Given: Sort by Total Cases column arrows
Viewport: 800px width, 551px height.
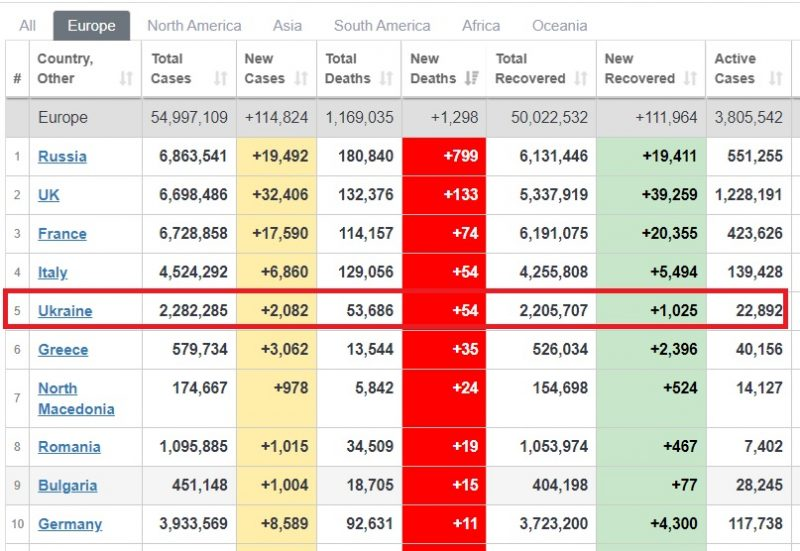Looking at the screenshot, I should 220,78.
